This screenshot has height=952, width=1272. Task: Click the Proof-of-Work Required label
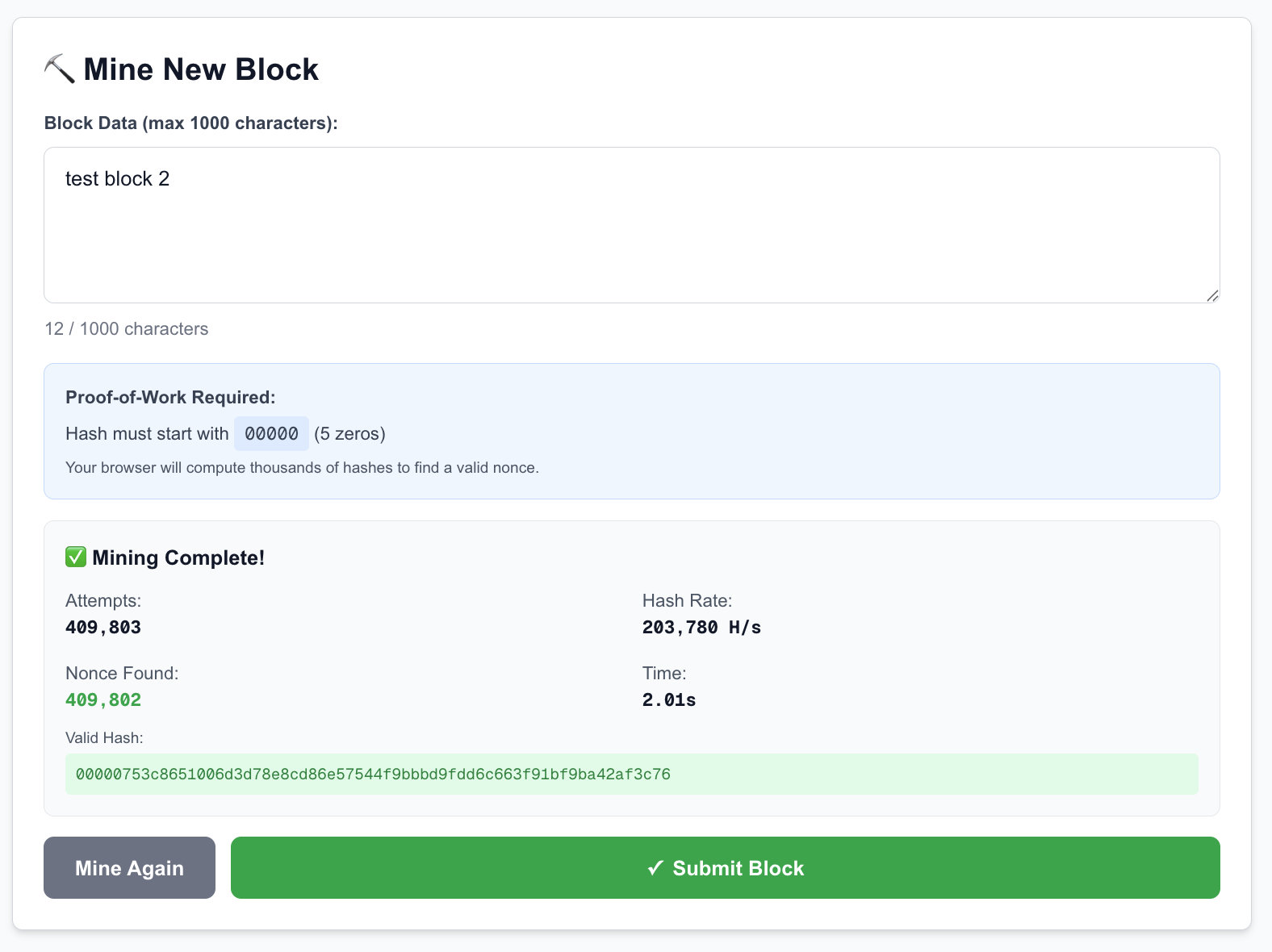[x=170, y=397]
